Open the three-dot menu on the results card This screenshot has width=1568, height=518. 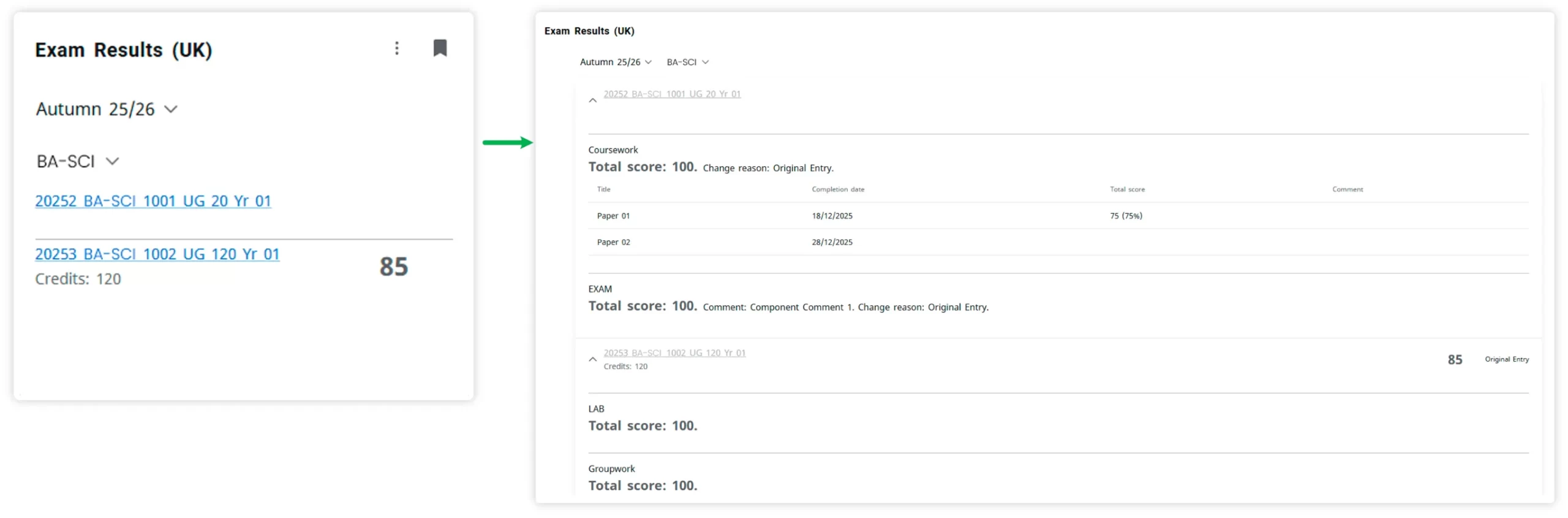pyautogui.click(x=397, y=48)
